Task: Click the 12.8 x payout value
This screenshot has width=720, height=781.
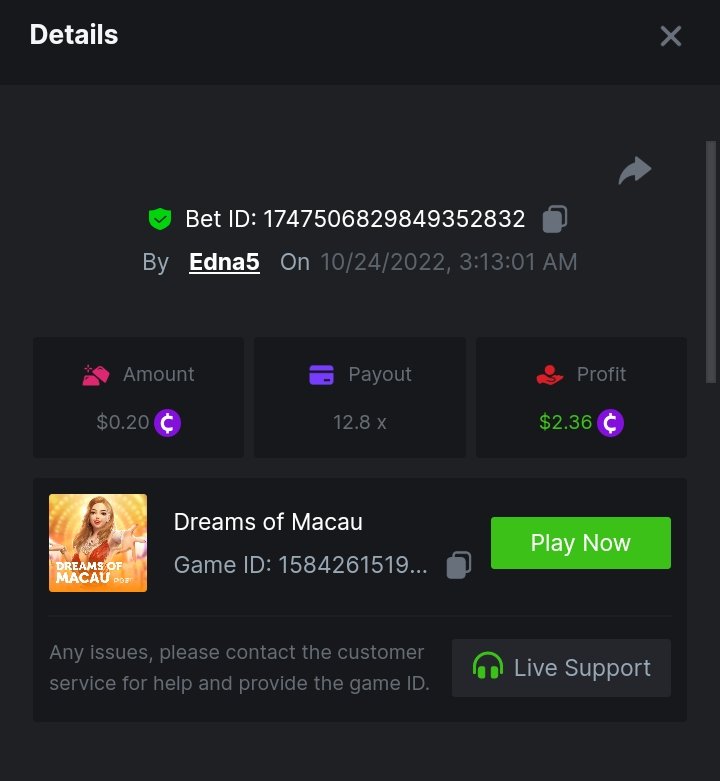Action: click(360, 422)
